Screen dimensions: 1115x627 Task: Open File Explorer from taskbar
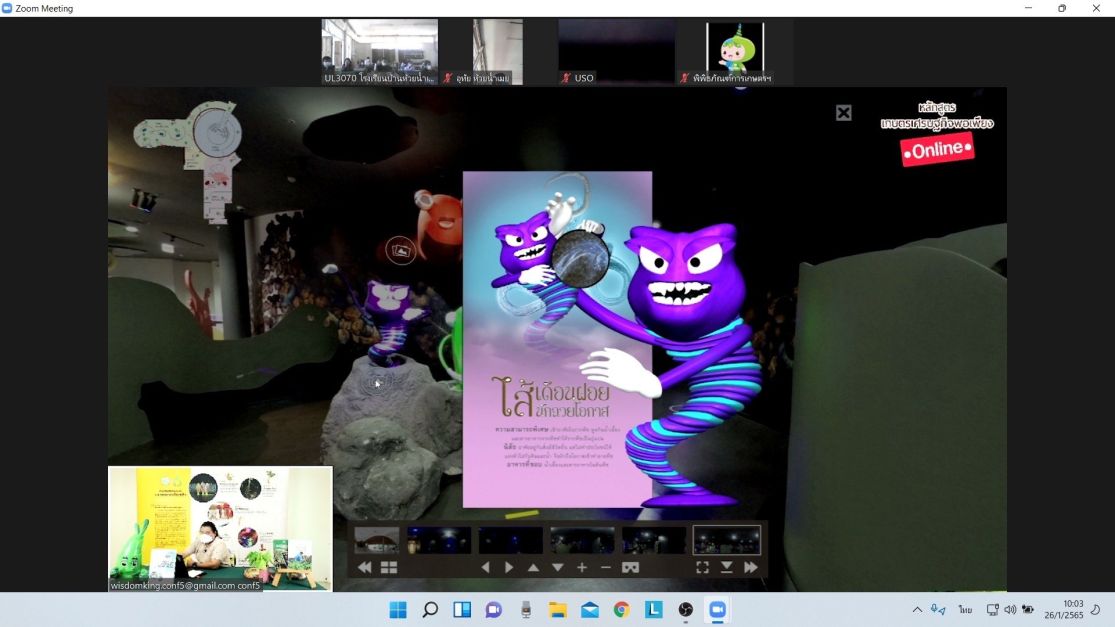tap(558, 610)
